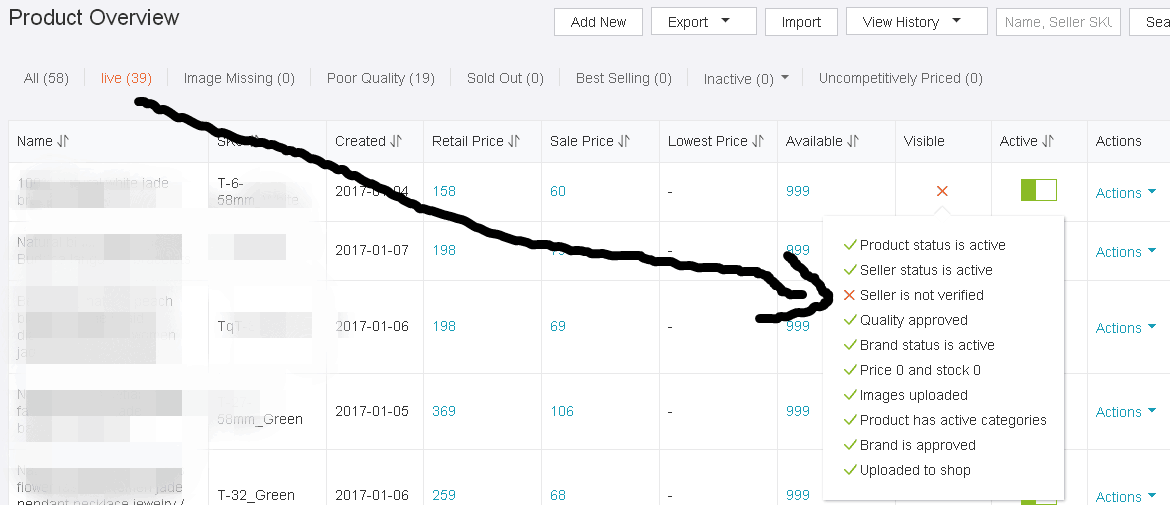The width and height of the screenshot is (1170, 505).
Task: Click available stock 999 in 158 row
Action: (x=798, y=192)
